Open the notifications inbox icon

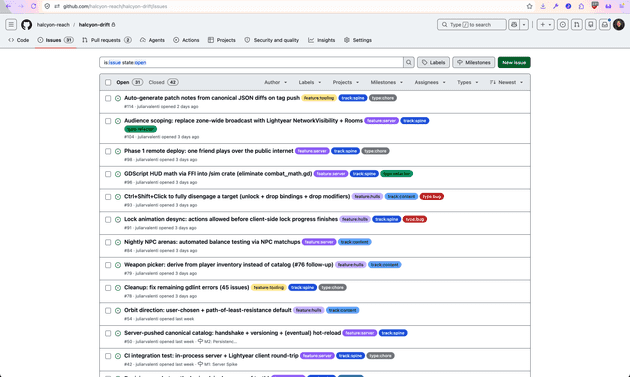point(605,25)
